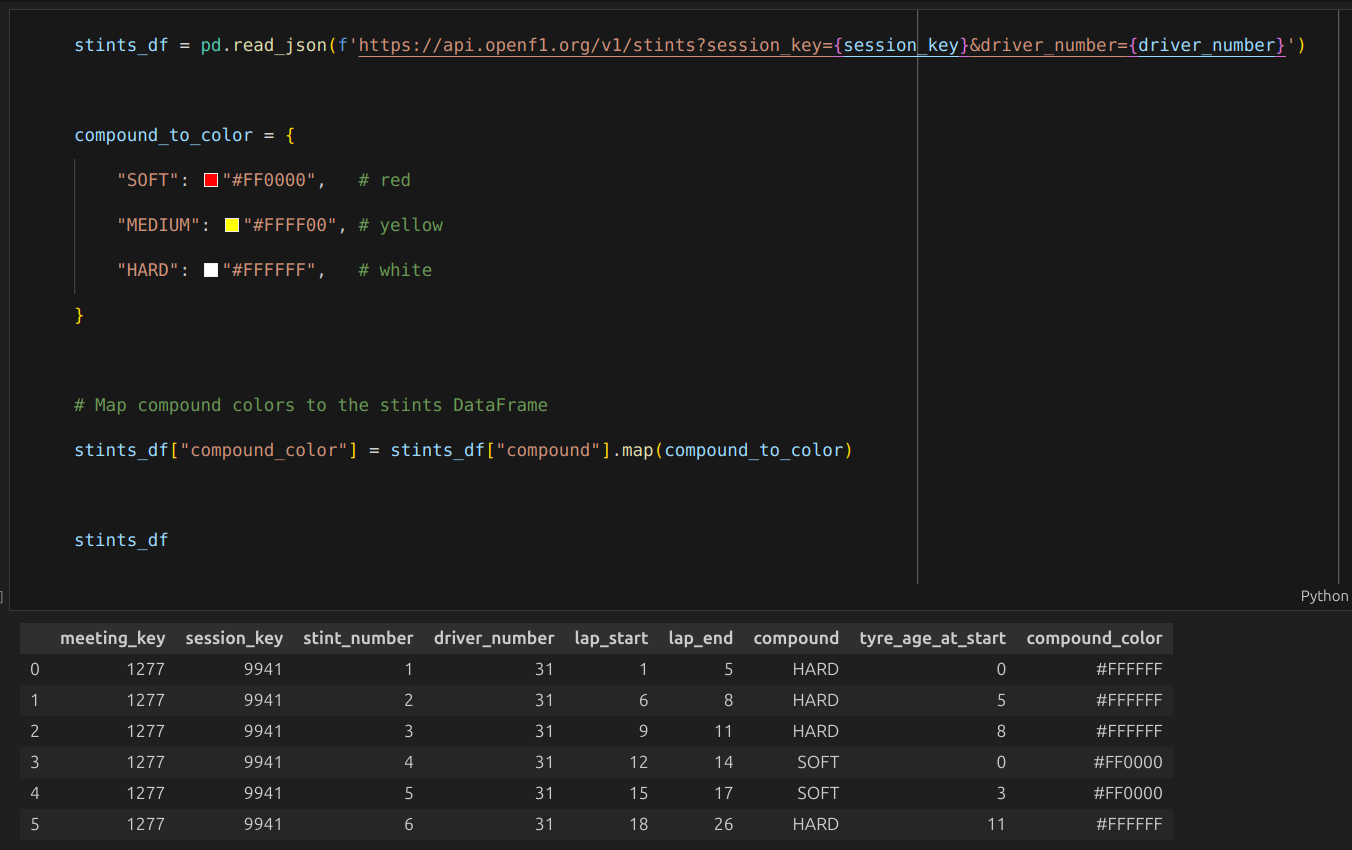Click the stint_number column header
Image resolution: width=1352 pixels, height=850 pixels.
click(358, 638)
